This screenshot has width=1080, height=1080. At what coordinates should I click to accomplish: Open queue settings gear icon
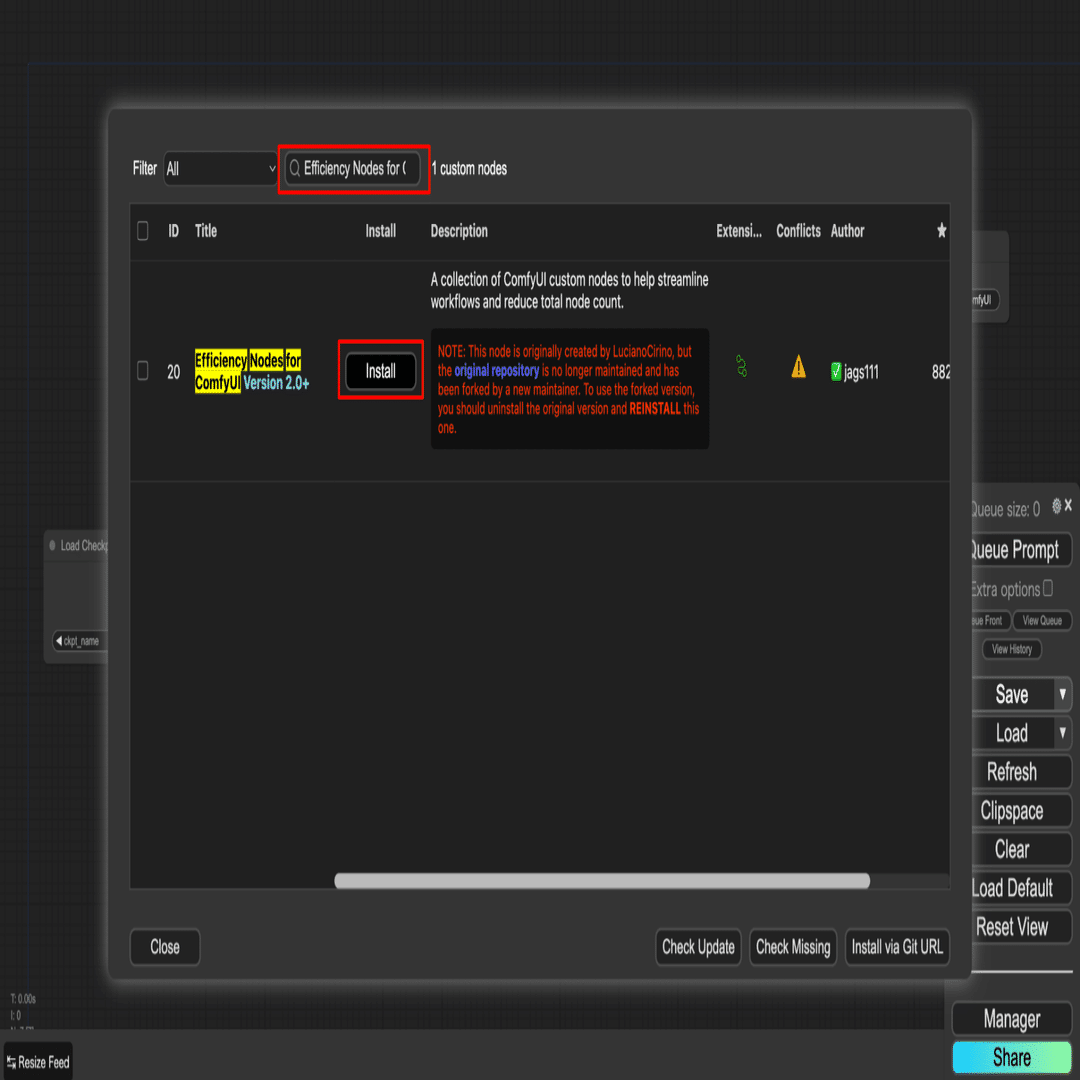(x=1057, y=506)
